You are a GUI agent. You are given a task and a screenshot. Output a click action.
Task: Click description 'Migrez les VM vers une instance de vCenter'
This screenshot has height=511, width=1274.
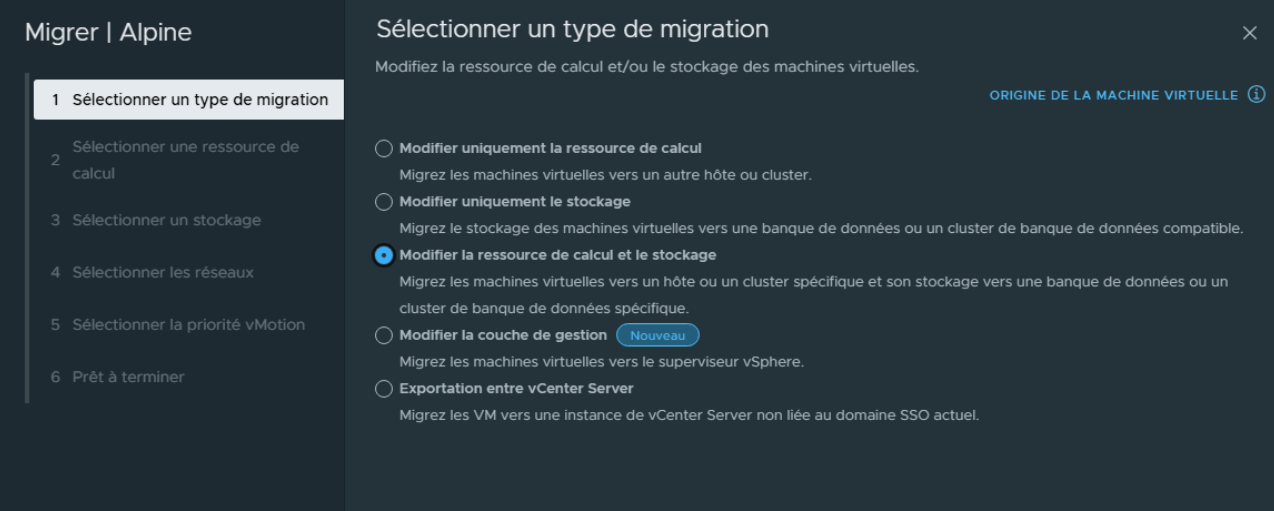tap(688, 415)
